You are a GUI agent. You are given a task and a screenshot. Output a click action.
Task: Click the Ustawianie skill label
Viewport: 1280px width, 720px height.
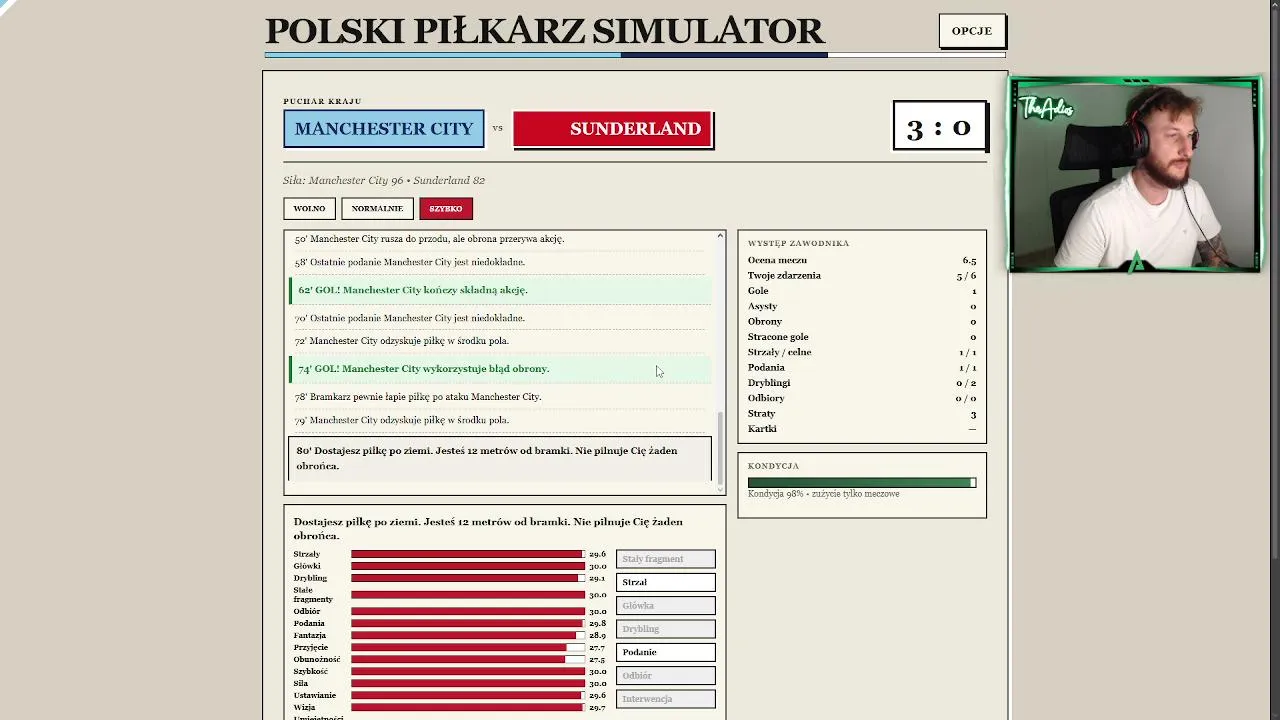pos(315,695)
